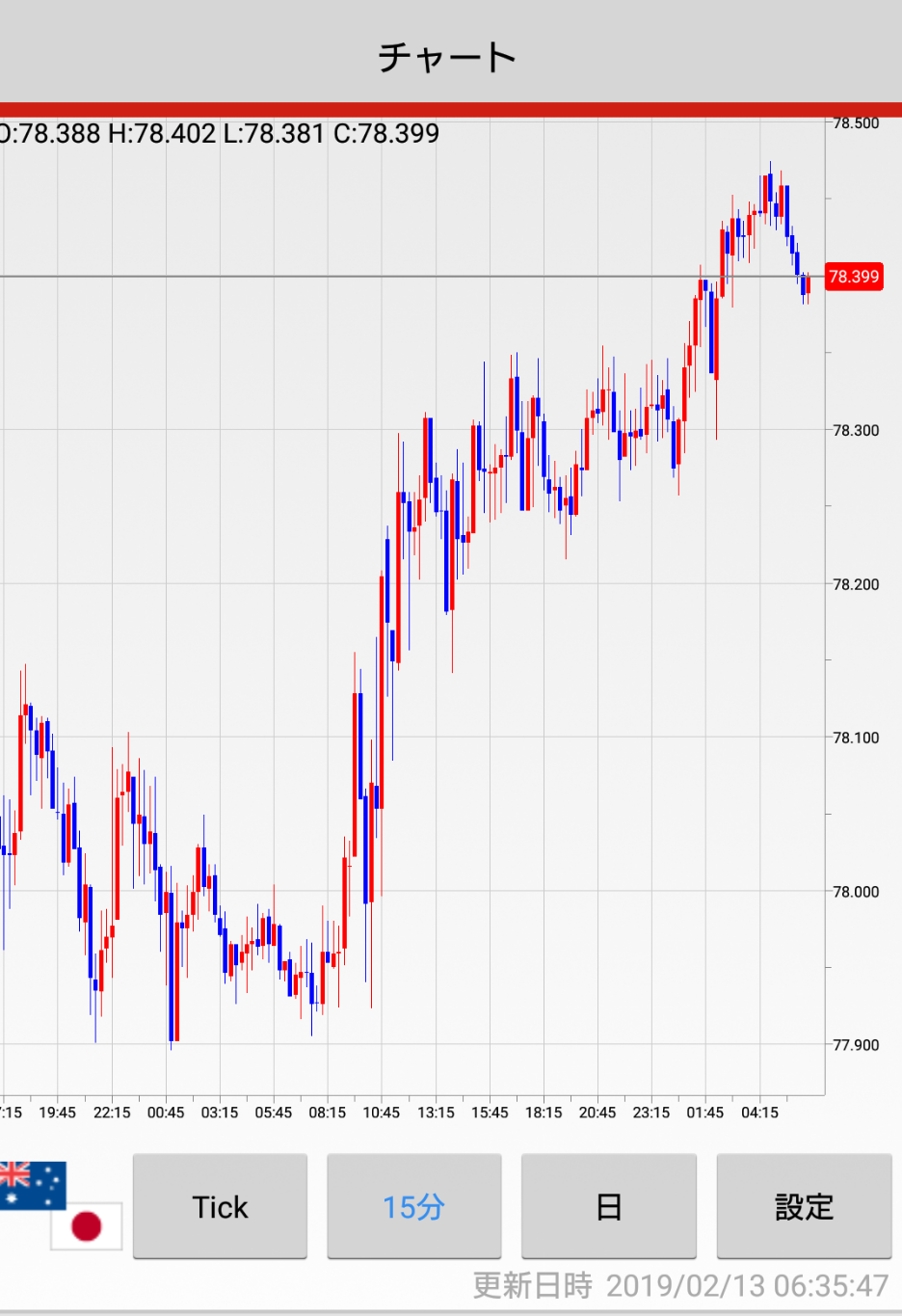Switch to the Tick chart
Screen dimensions: 902x1316
[220, 1206]
